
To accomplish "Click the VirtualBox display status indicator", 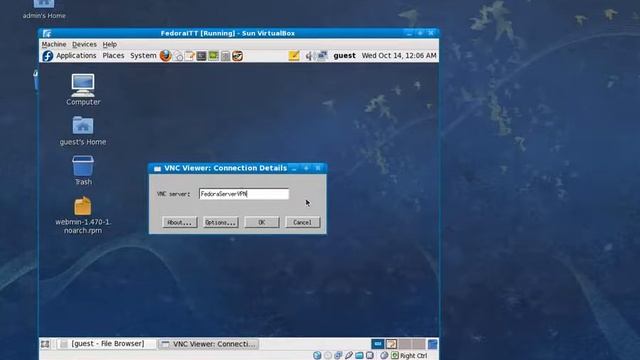I will 370,356.
